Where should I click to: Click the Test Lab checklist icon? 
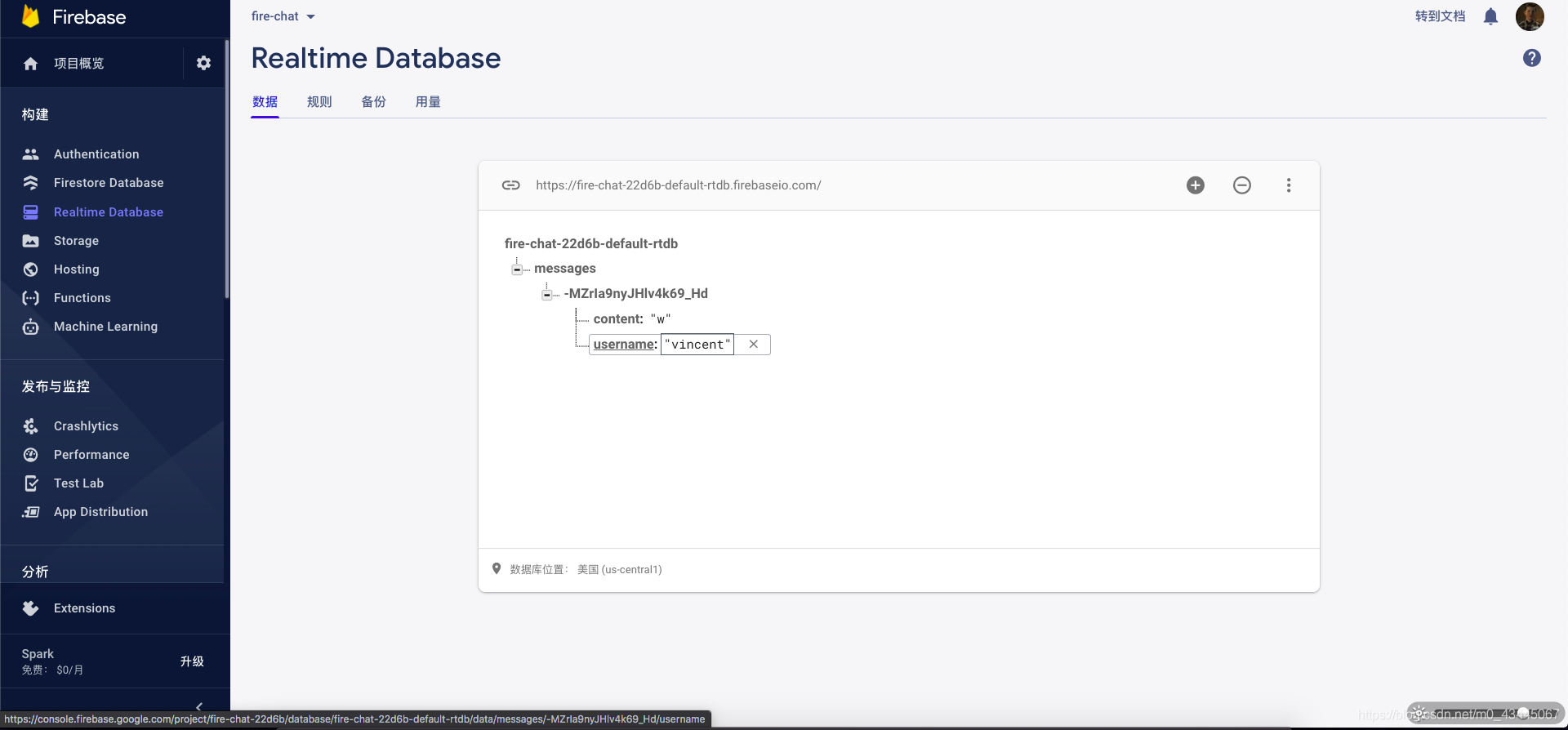pyautogui.click(x=31, y=483)
